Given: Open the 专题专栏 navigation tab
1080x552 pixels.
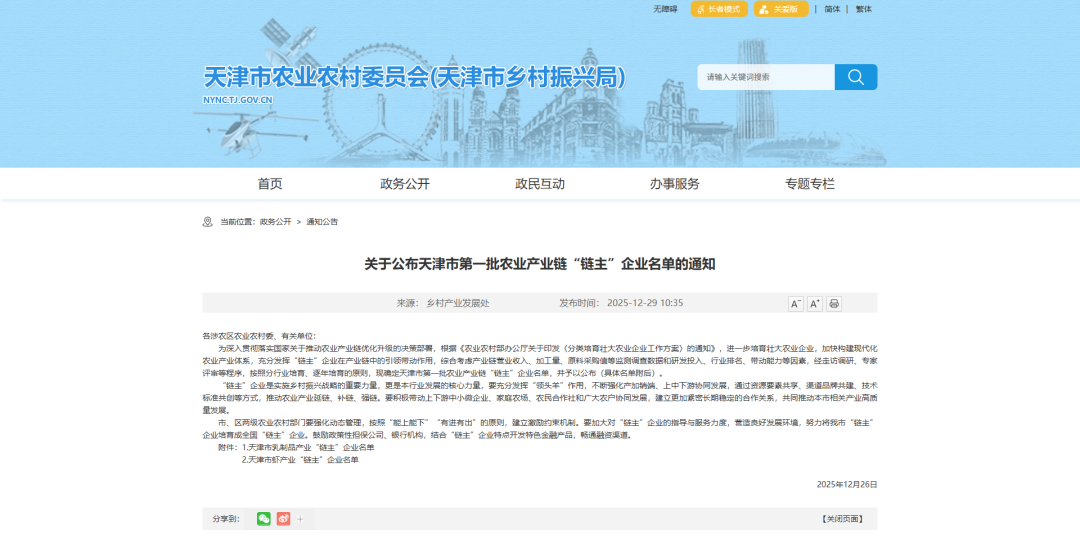Looking at the screenshot, I should [x=810, y=184].
